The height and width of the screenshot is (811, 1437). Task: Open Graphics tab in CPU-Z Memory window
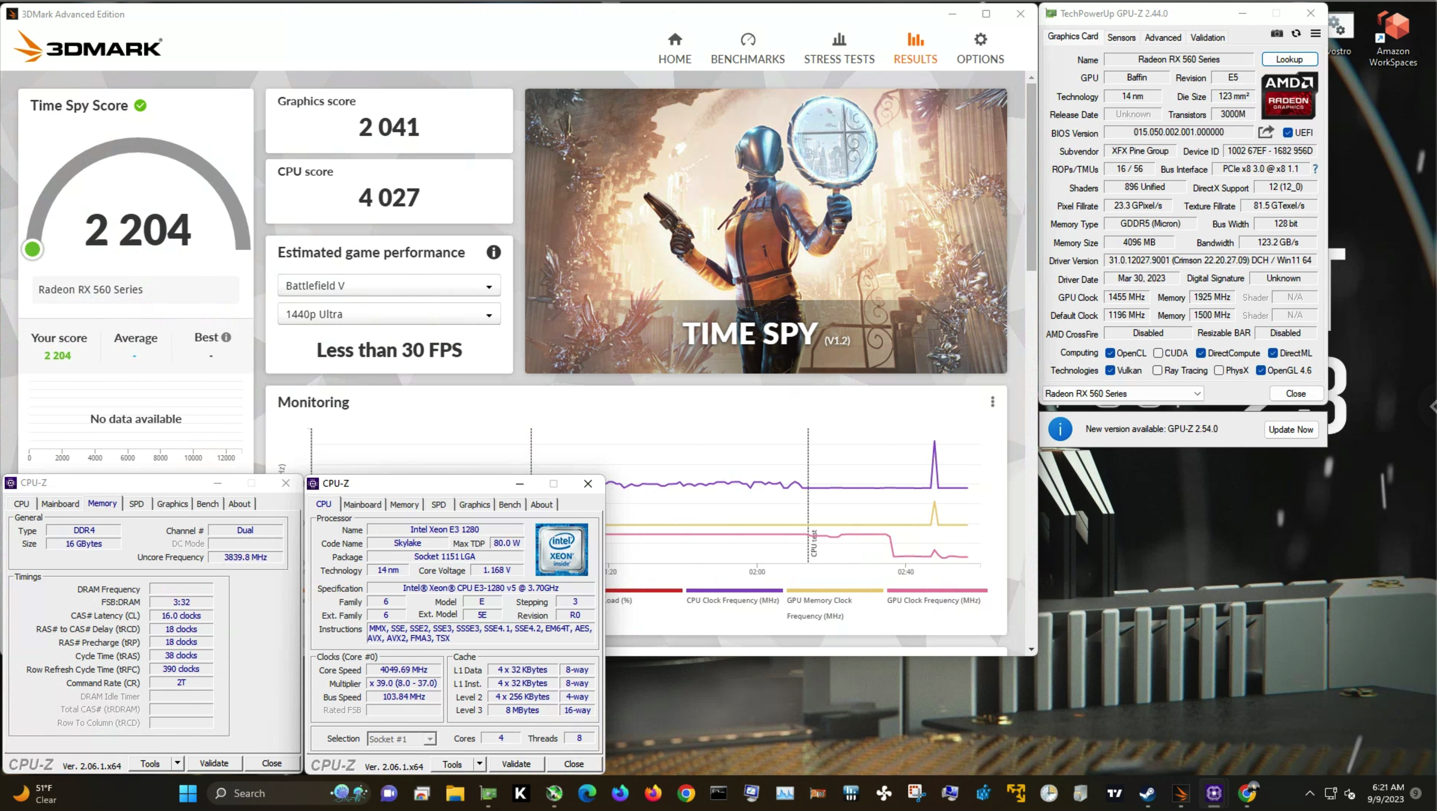coord(172,504)
